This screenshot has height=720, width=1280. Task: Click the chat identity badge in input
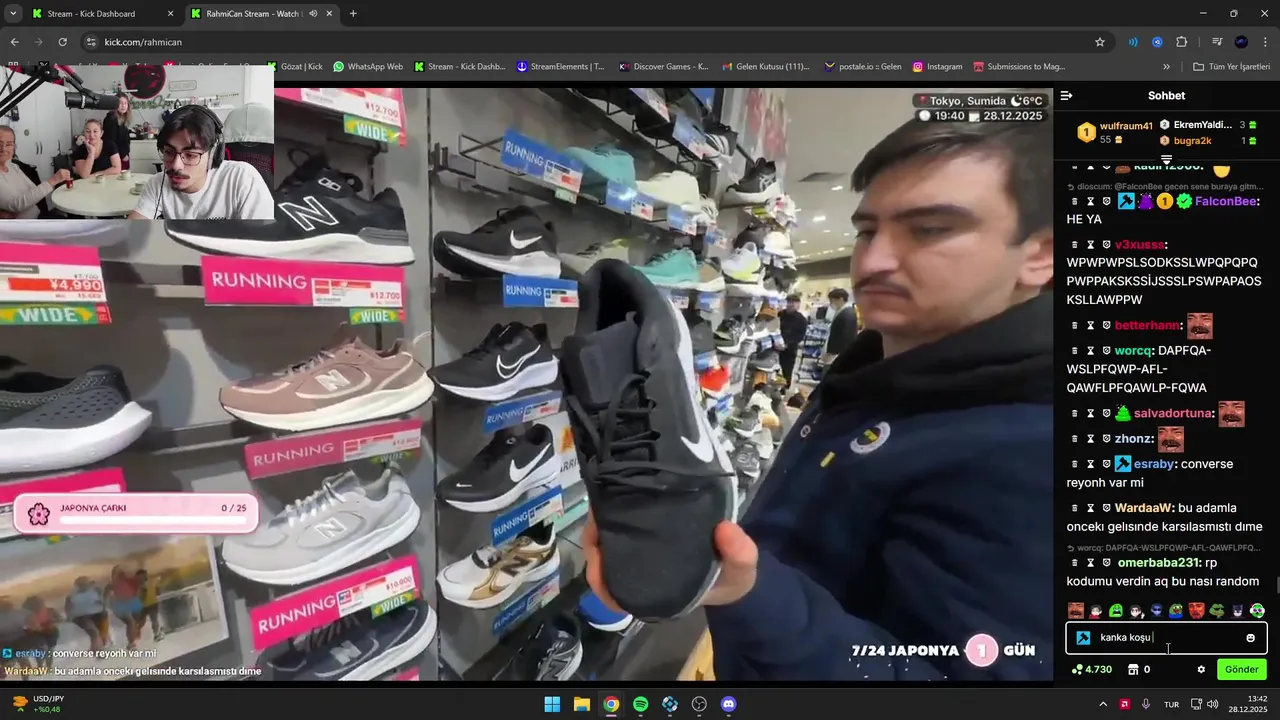[1083, 638]
